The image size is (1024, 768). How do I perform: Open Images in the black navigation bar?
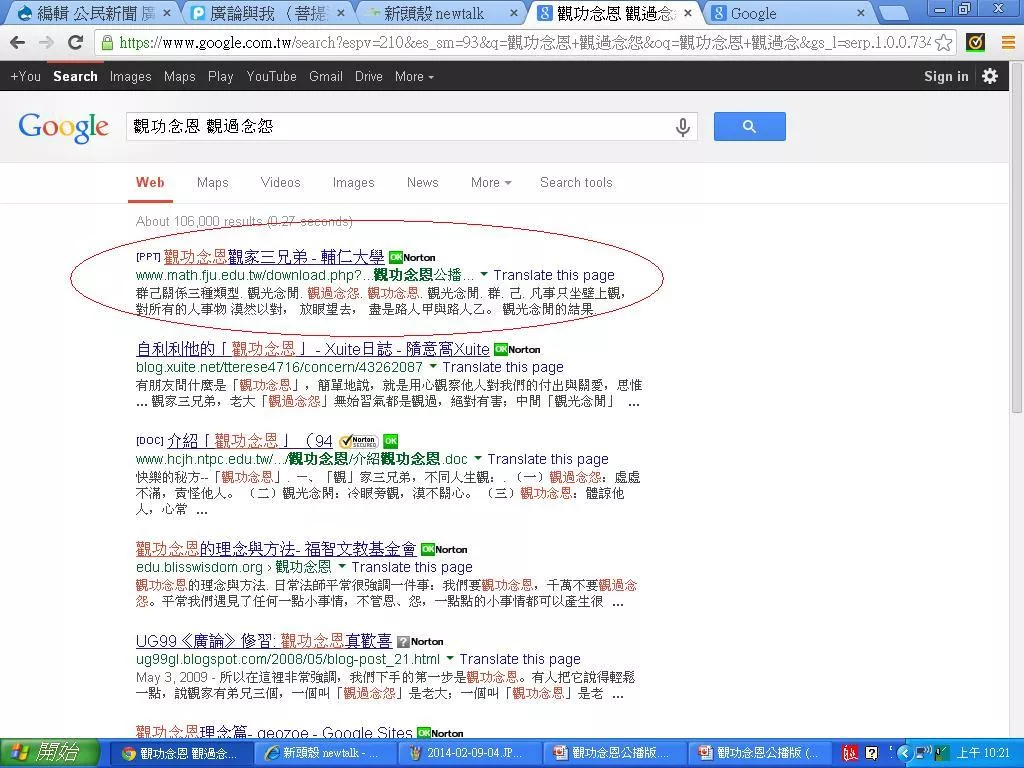131,76
